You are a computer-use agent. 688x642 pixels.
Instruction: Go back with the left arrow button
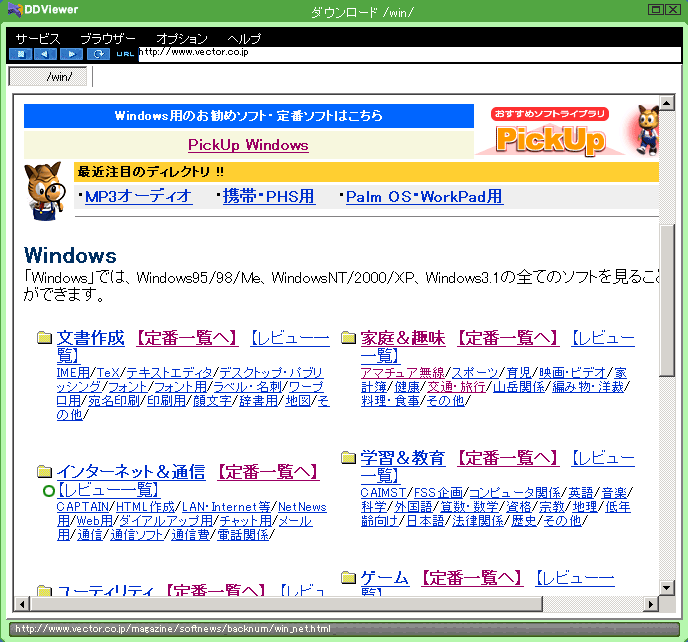click(x=45, y=54)
